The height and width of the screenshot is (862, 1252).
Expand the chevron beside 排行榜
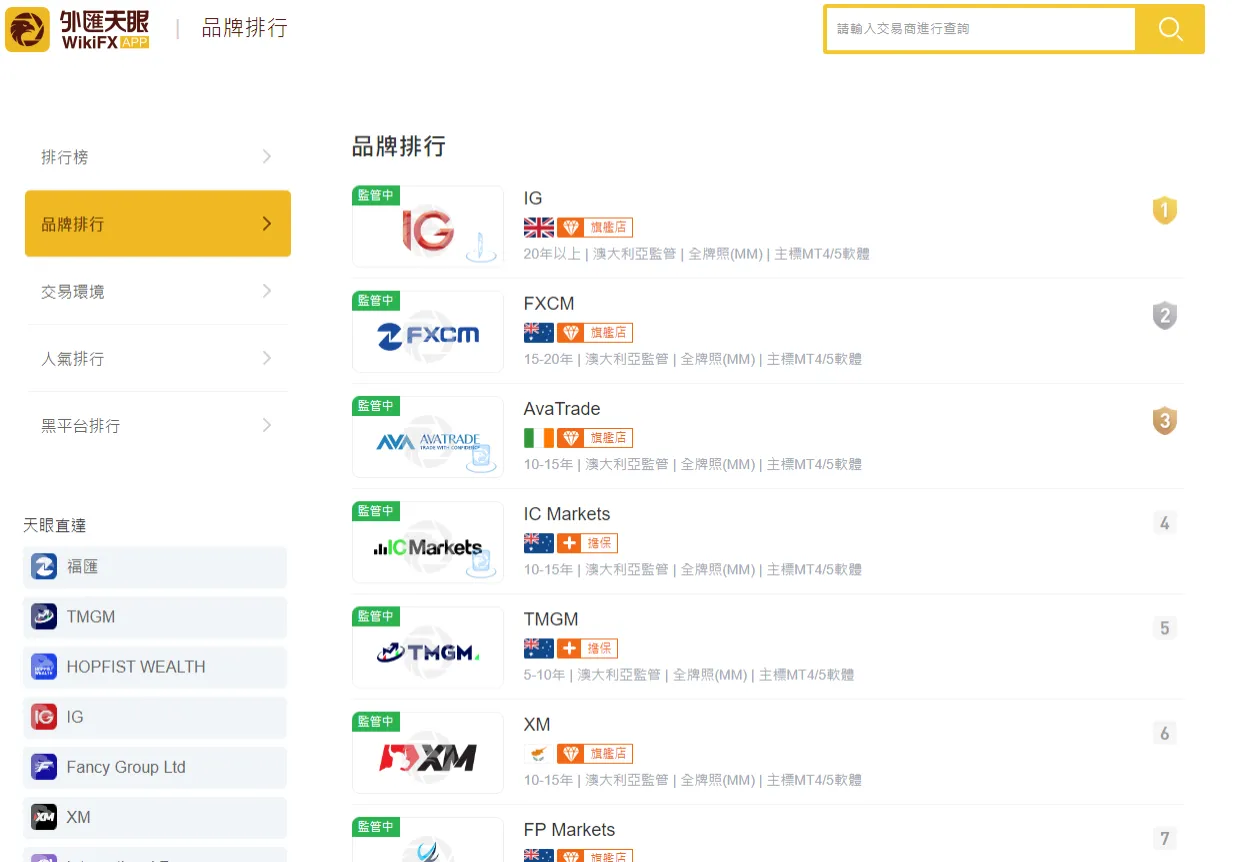point(267,156)
